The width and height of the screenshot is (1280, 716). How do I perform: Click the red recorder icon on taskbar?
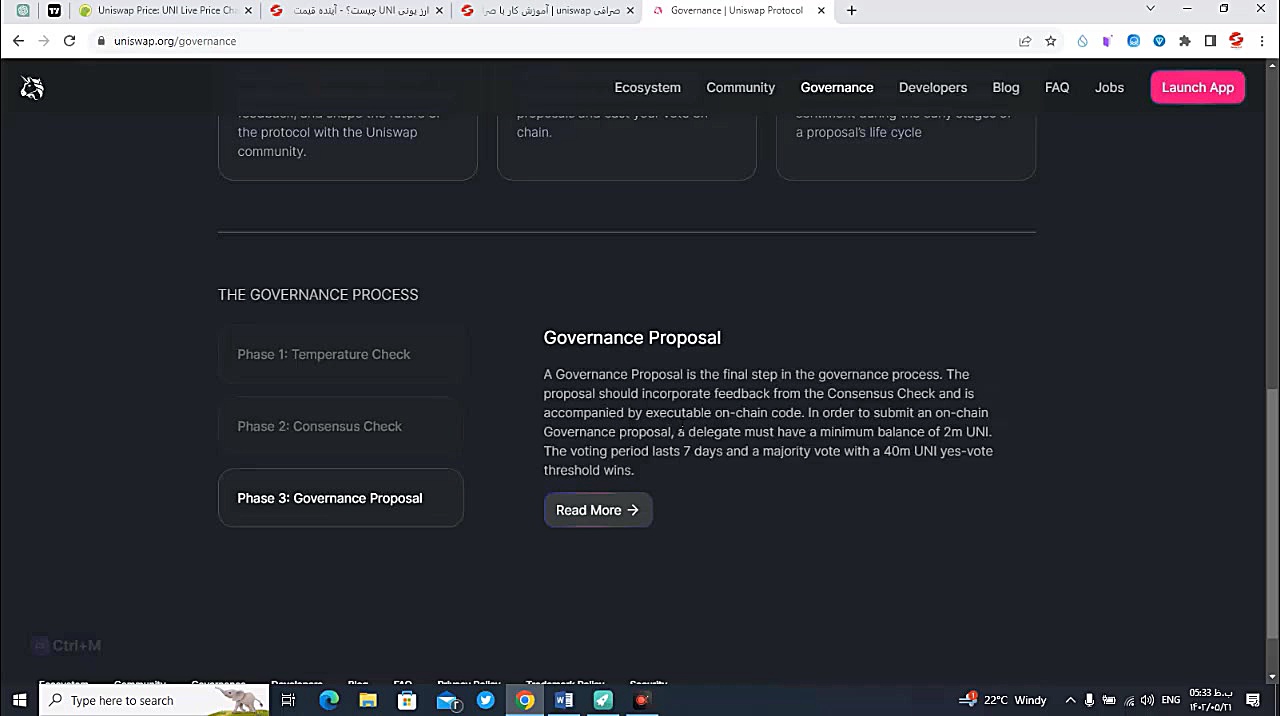[642, 700]
